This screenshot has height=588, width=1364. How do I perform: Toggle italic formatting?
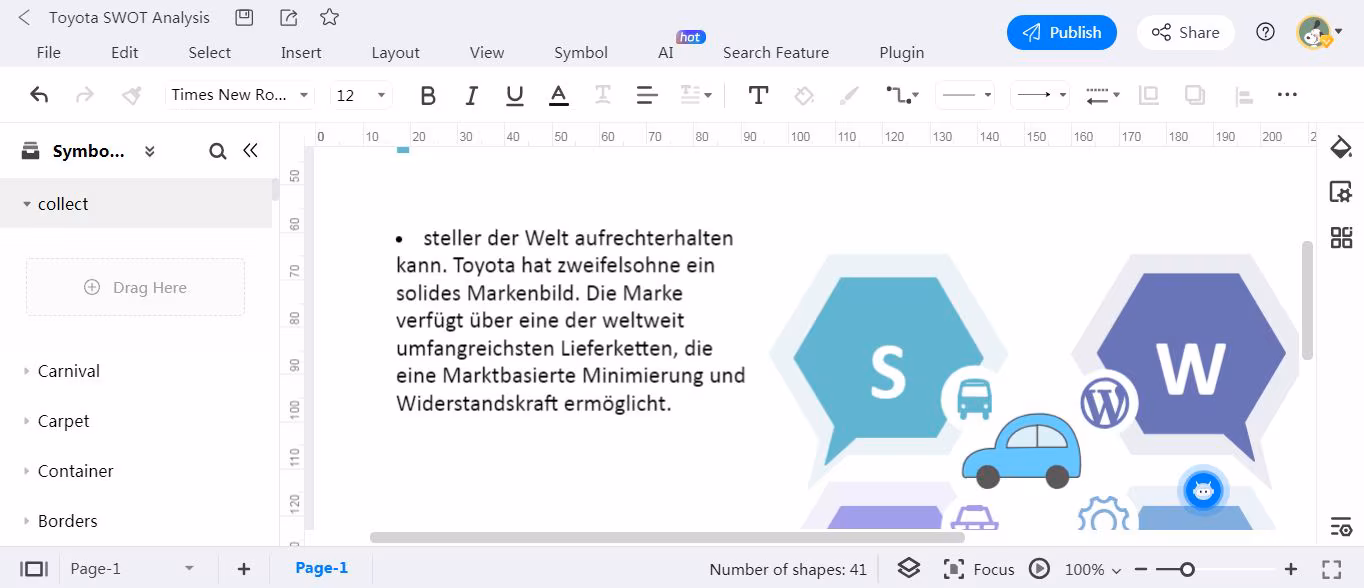tap(471, 96)
